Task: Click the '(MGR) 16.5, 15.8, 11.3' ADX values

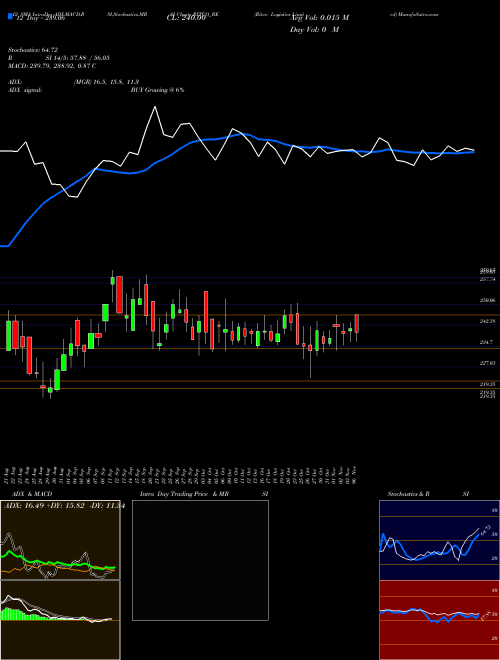Action: click(x=106, y=82)
